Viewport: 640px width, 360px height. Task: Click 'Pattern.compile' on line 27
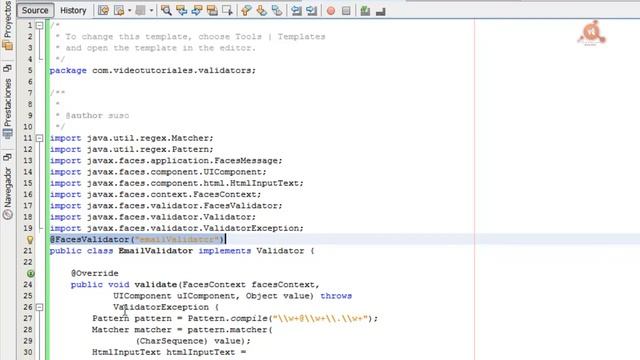coord(227,318)
